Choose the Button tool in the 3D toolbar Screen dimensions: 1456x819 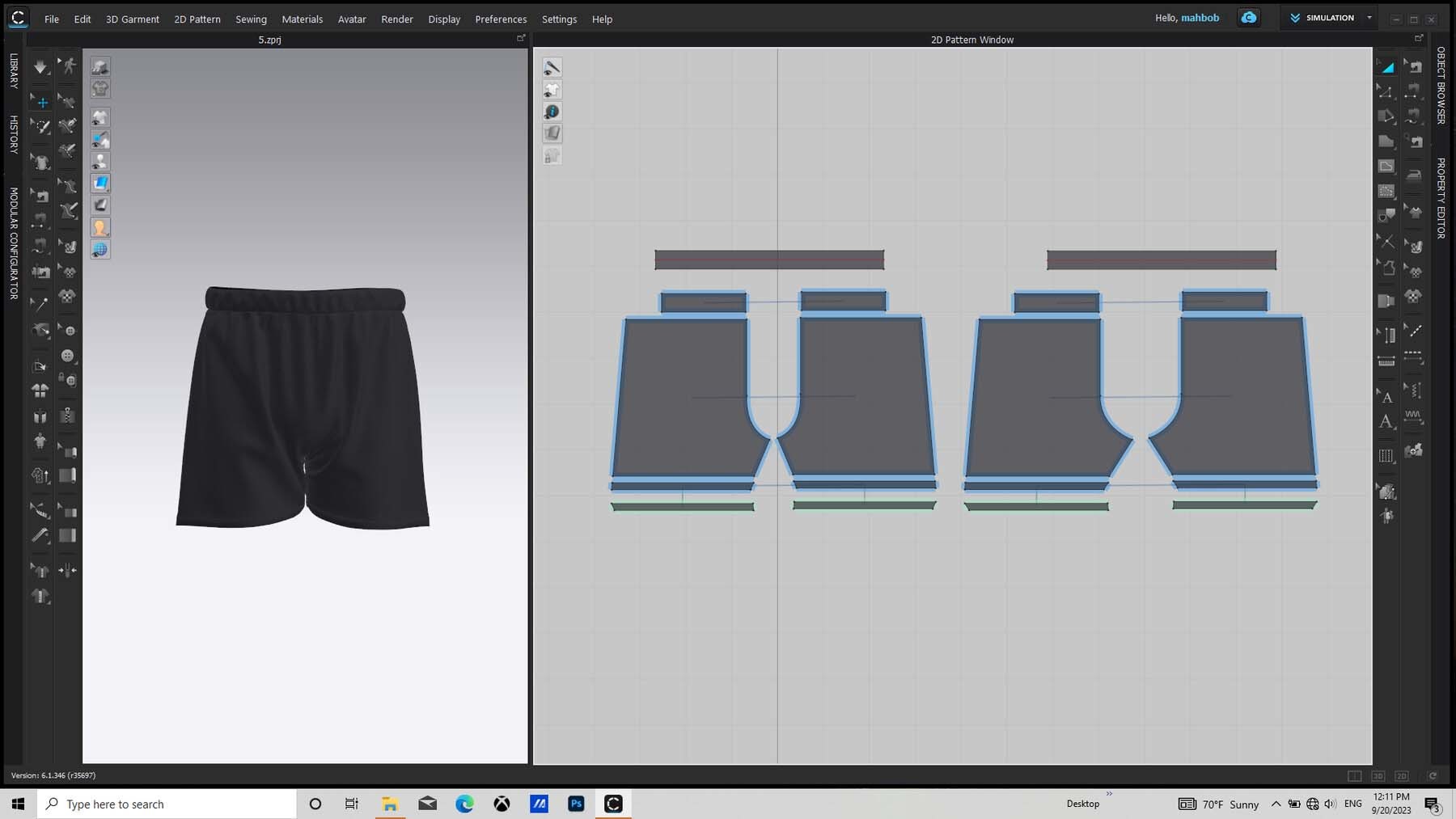click(68, 356)
